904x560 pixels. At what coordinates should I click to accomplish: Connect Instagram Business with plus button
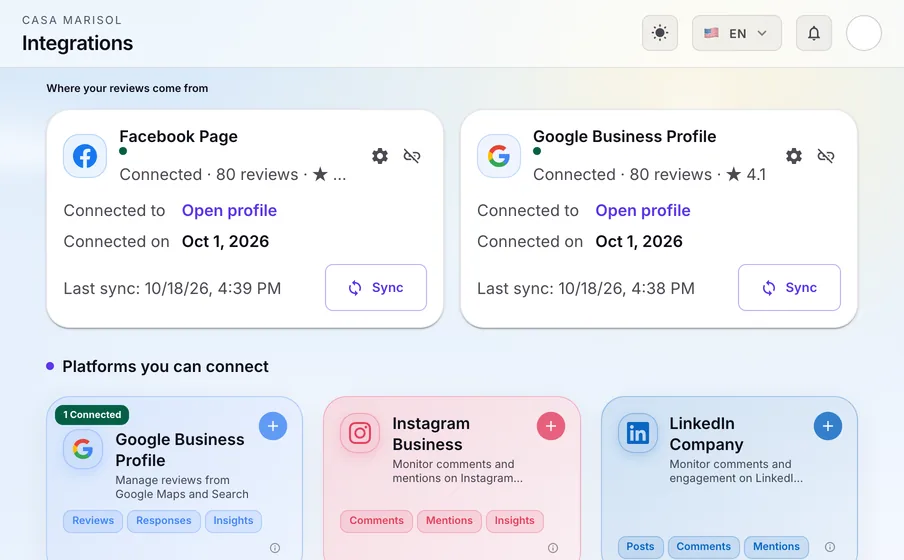[x=551, y=426]
